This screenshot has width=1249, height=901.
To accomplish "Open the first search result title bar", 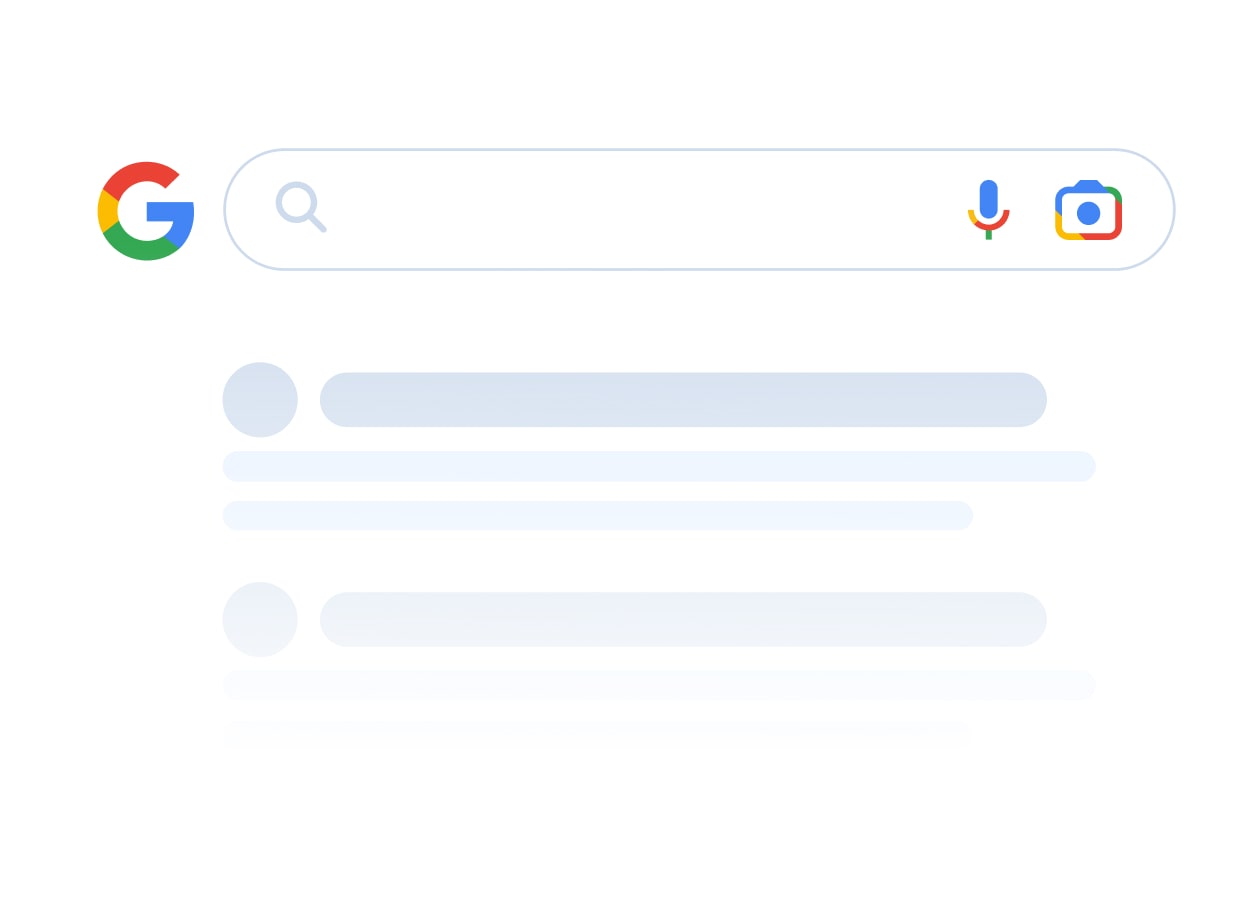I will click(683, 400).
